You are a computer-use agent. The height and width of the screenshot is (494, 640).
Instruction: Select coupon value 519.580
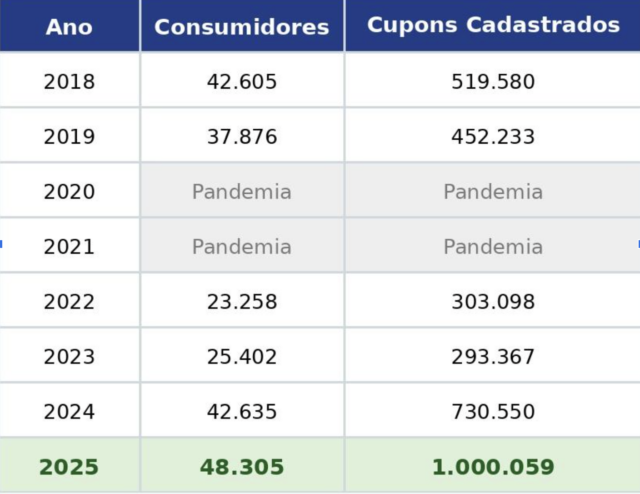click(x=493, y=82)
